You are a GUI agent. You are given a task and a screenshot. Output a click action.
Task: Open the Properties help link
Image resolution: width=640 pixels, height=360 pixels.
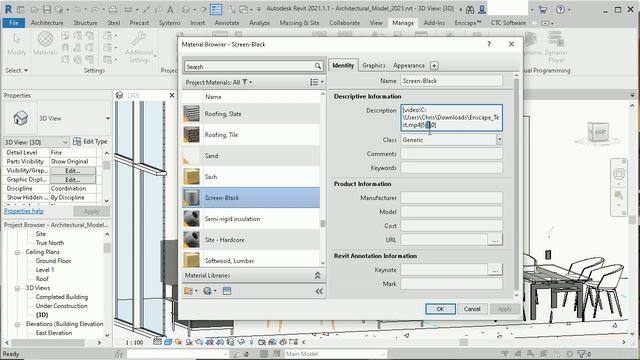click(x=24, y=211)
